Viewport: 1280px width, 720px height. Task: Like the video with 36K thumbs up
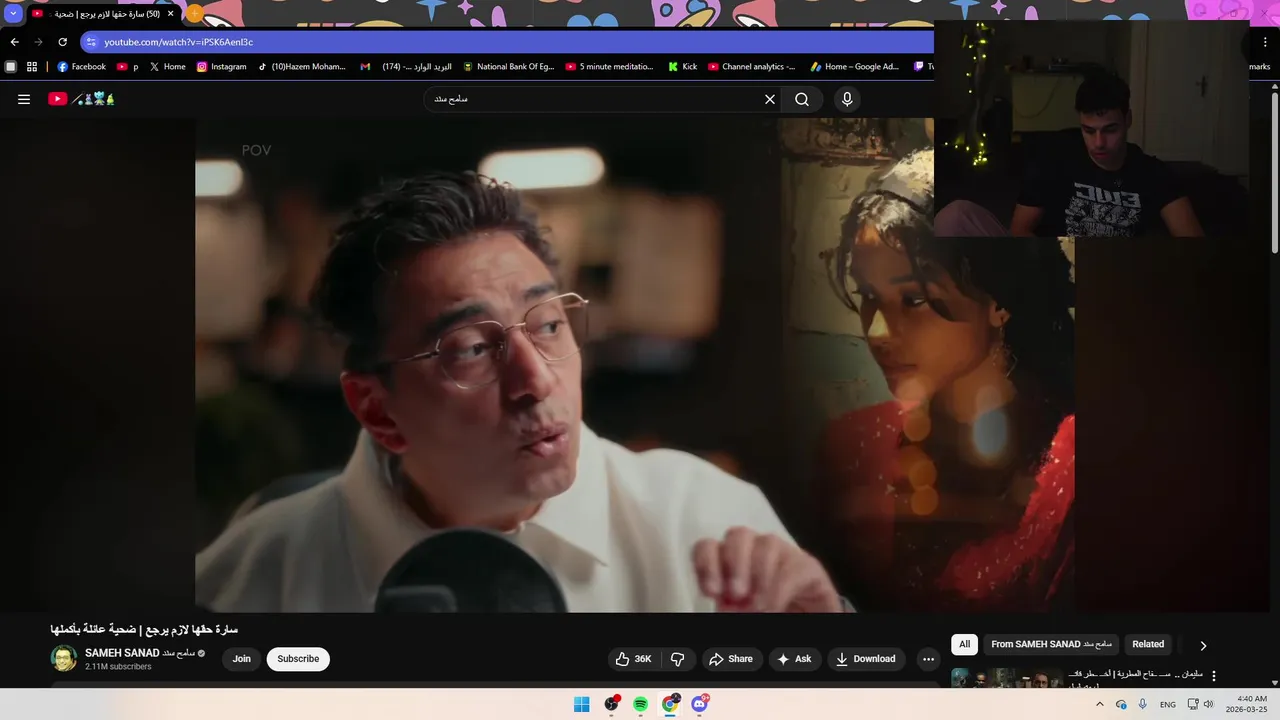click(x=633, y=659)
